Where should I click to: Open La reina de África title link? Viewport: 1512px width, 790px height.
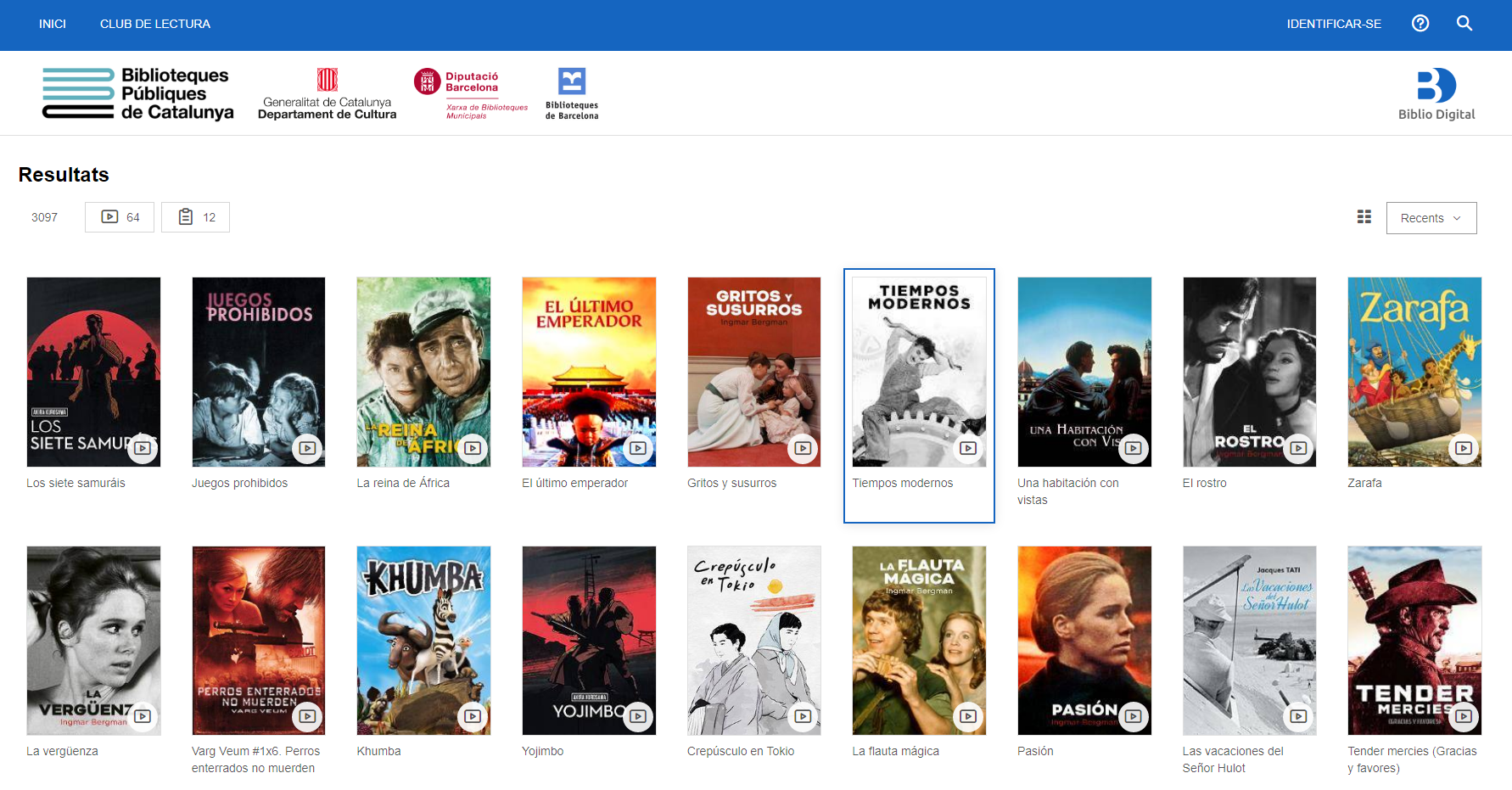point(403,483)
